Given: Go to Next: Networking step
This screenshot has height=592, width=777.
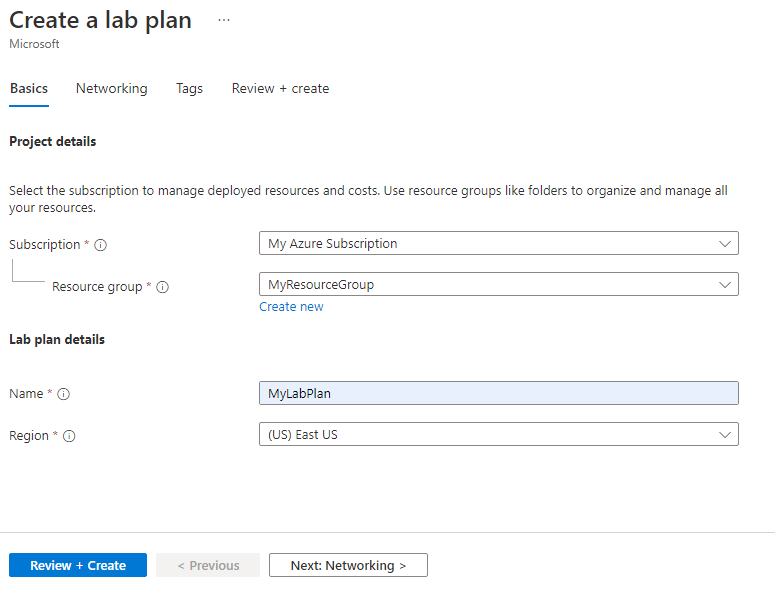Looking at the screenshot, I should click(x=348, y=565).
